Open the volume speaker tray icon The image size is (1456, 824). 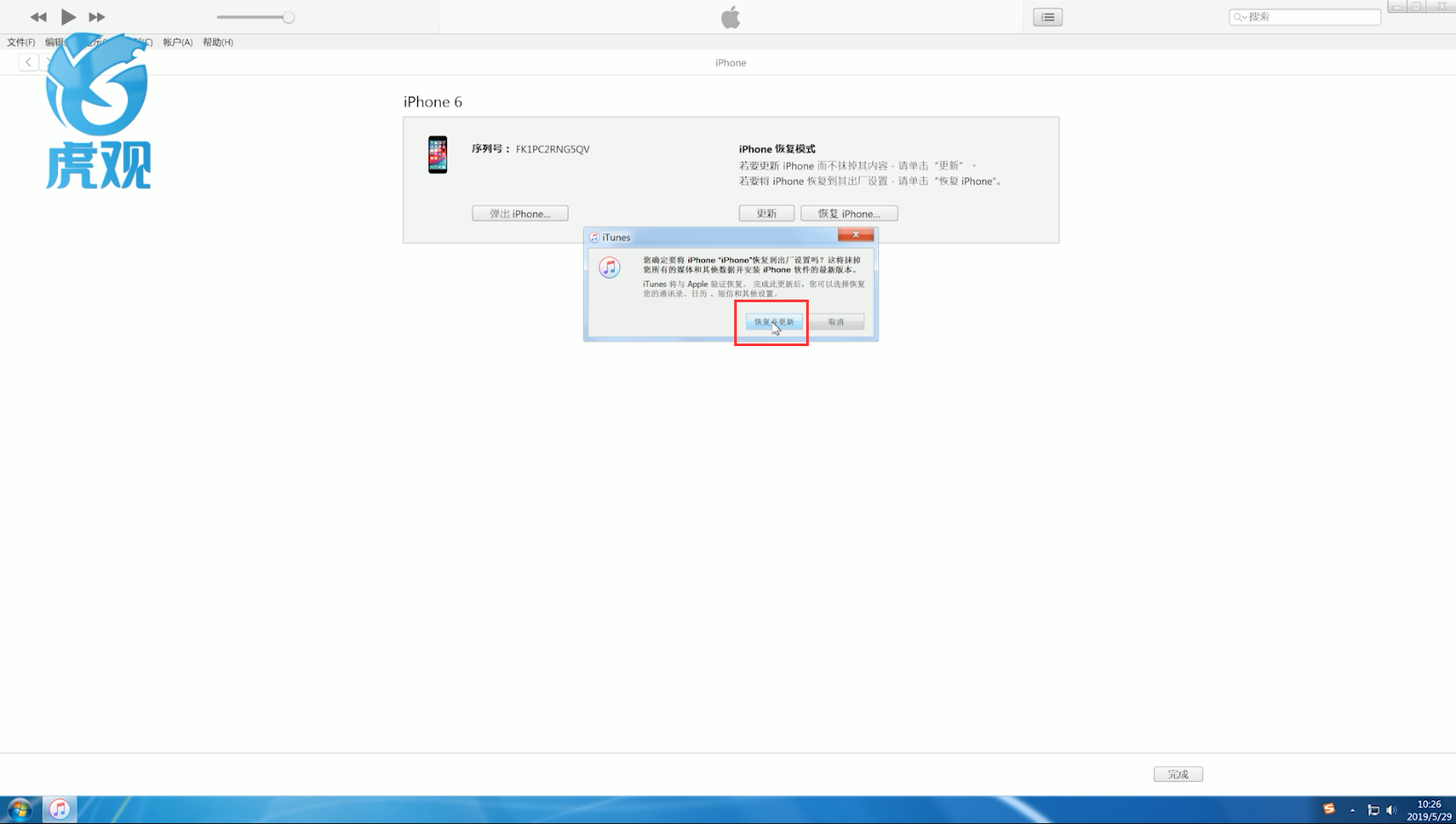click(1391, 810)
